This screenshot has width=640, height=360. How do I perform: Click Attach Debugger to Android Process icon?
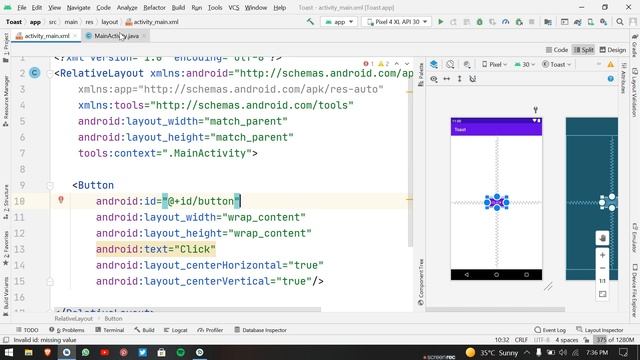coord(519,22)
